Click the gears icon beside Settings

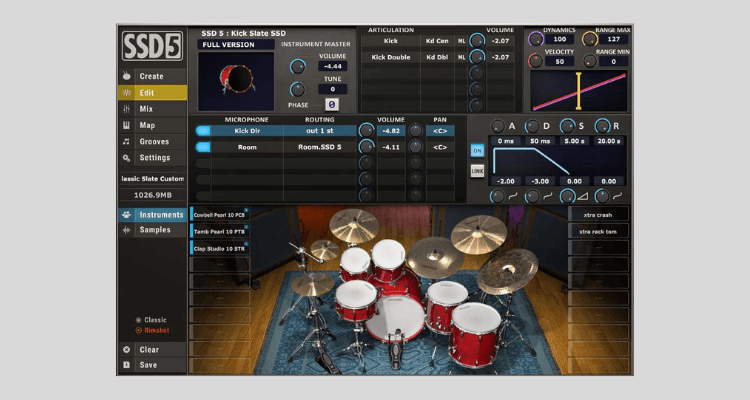click(x=126, y=158)
